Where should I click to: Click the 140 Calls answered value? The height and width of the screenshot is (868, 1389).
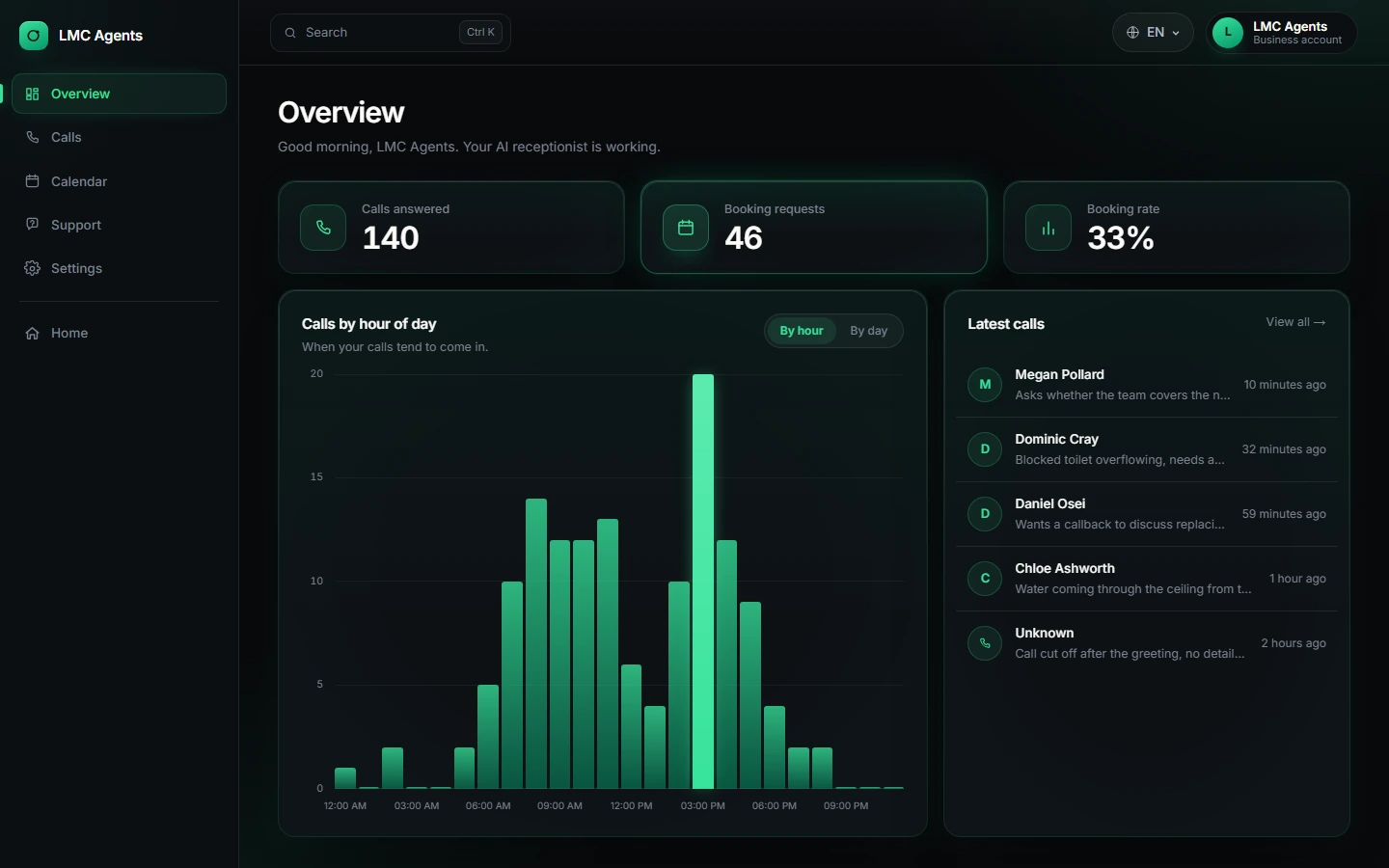(x=391, y=238)
